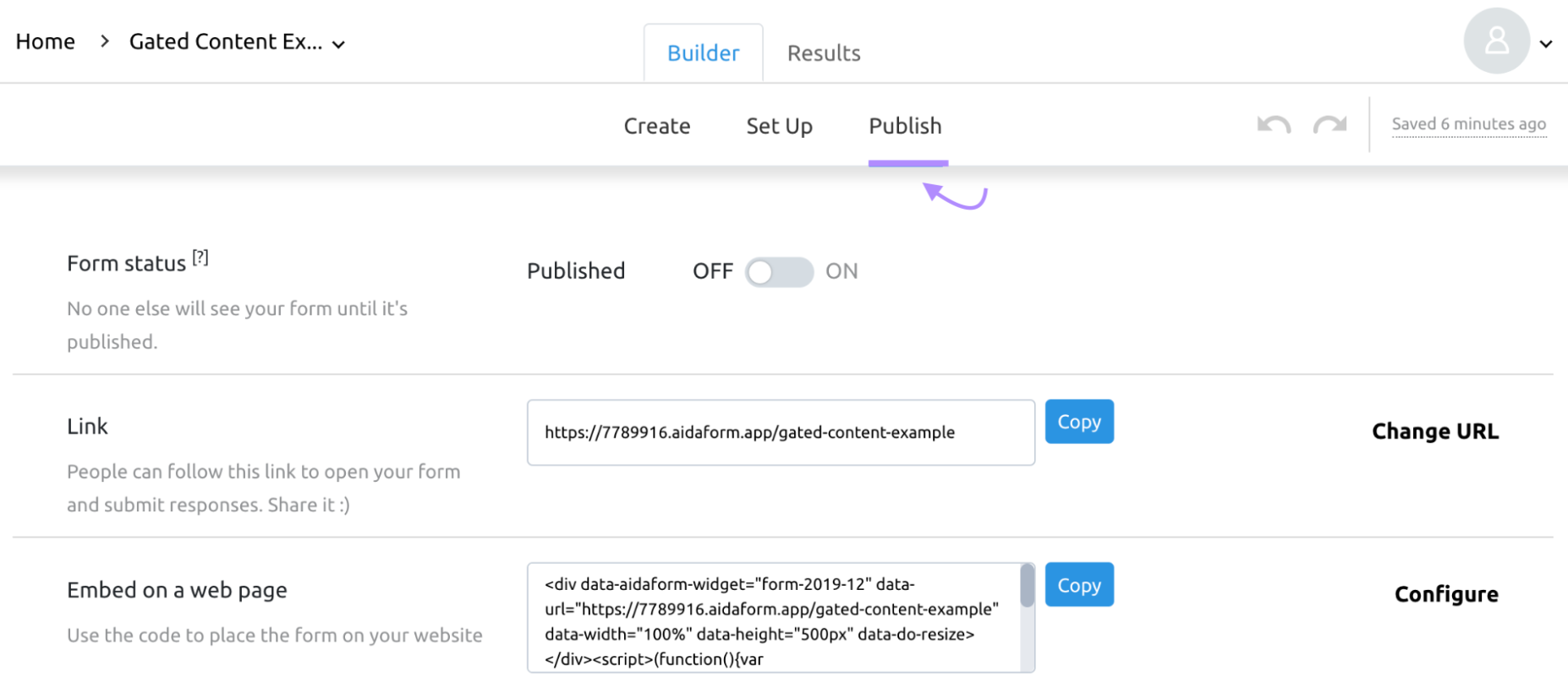
Task: Expand the account menu chevron
Action: tap(1546, 44)
